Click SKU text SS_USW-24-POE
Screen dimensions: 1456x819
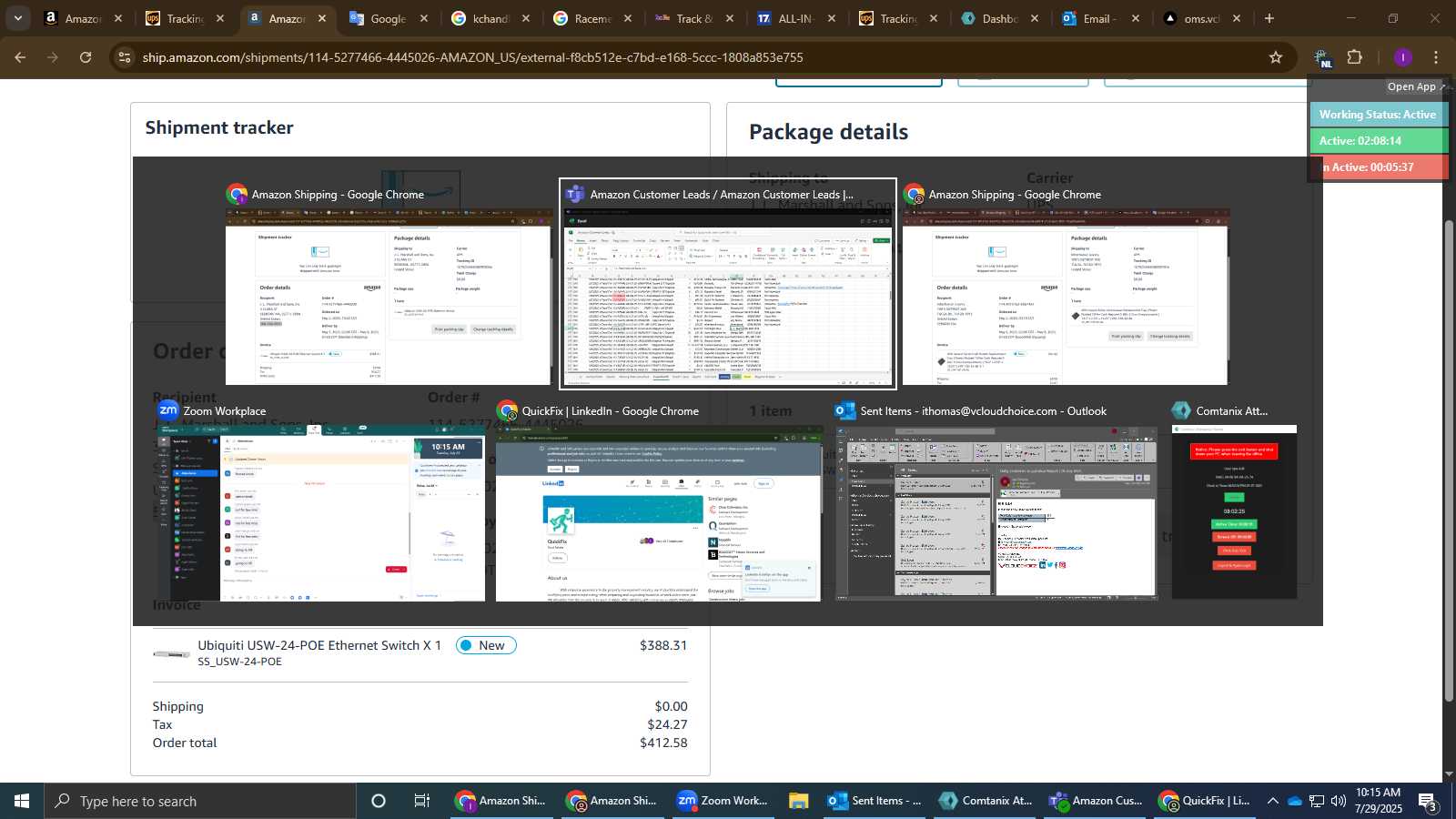click(239, 662)
